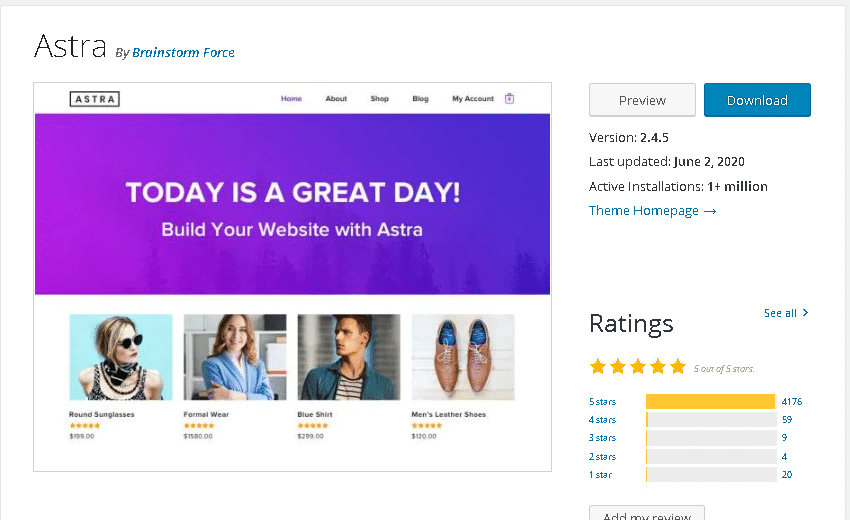The width and height of the screenshot is (850, 520).
Task: Click the 5 out of 5 stars text
Action: [724, 369]
